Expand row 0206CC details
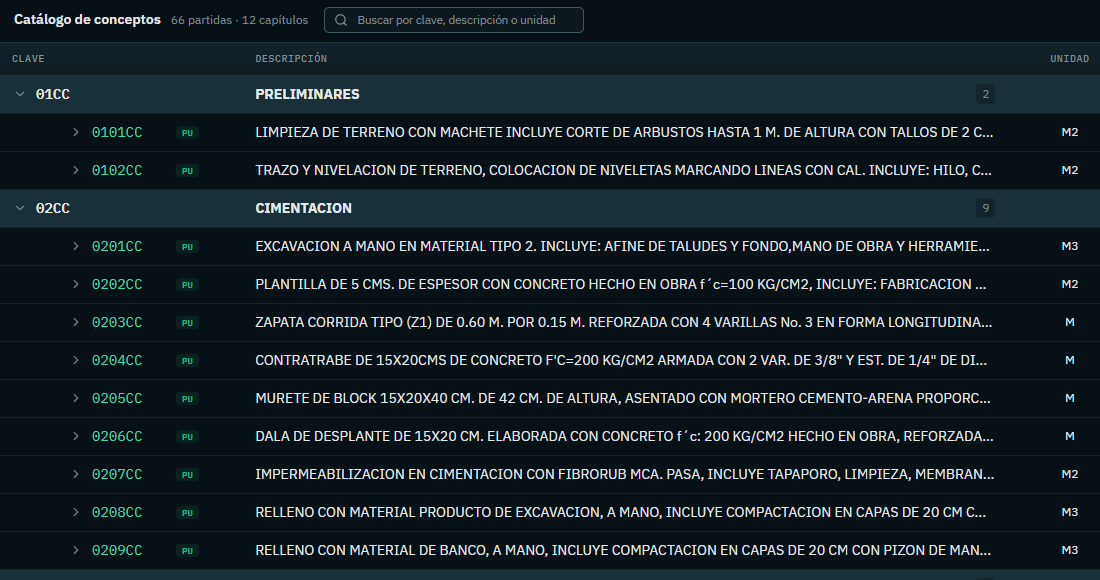1100x580 pixels. point(76,436)
